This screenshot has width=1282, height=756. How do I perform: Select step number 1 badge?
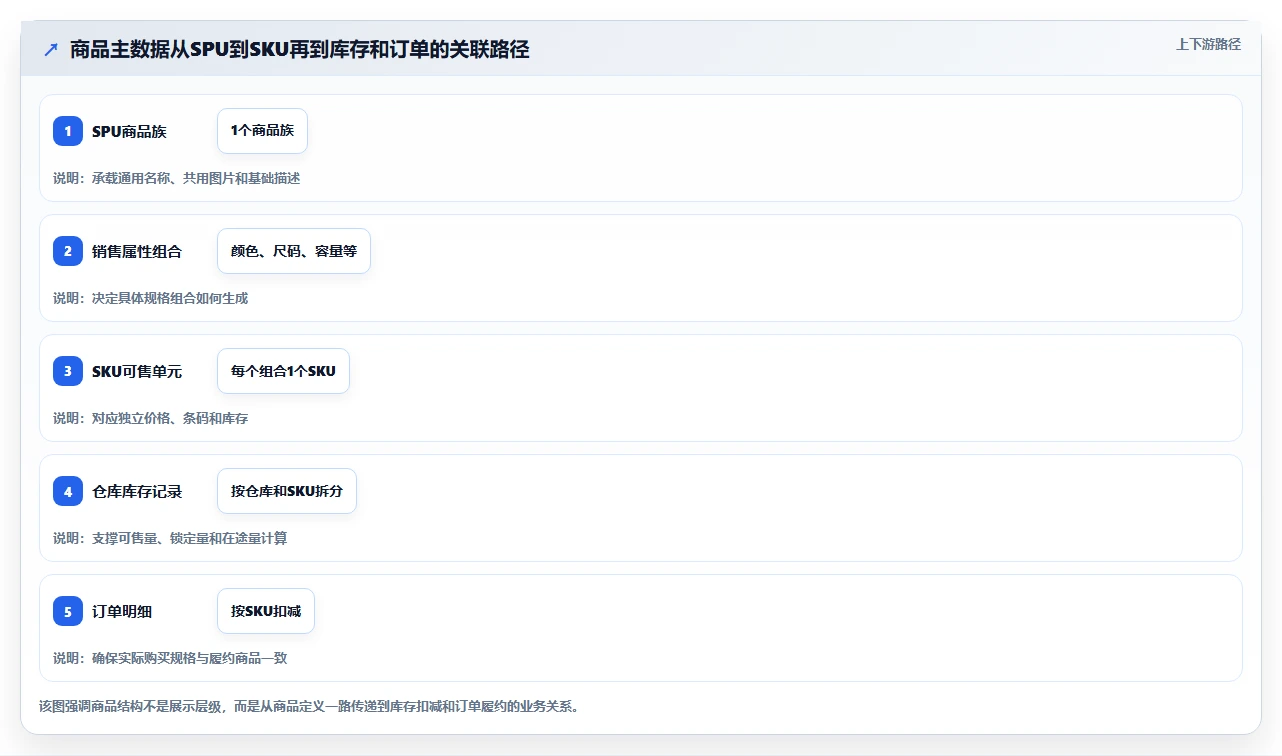click(x=68, y=131)
